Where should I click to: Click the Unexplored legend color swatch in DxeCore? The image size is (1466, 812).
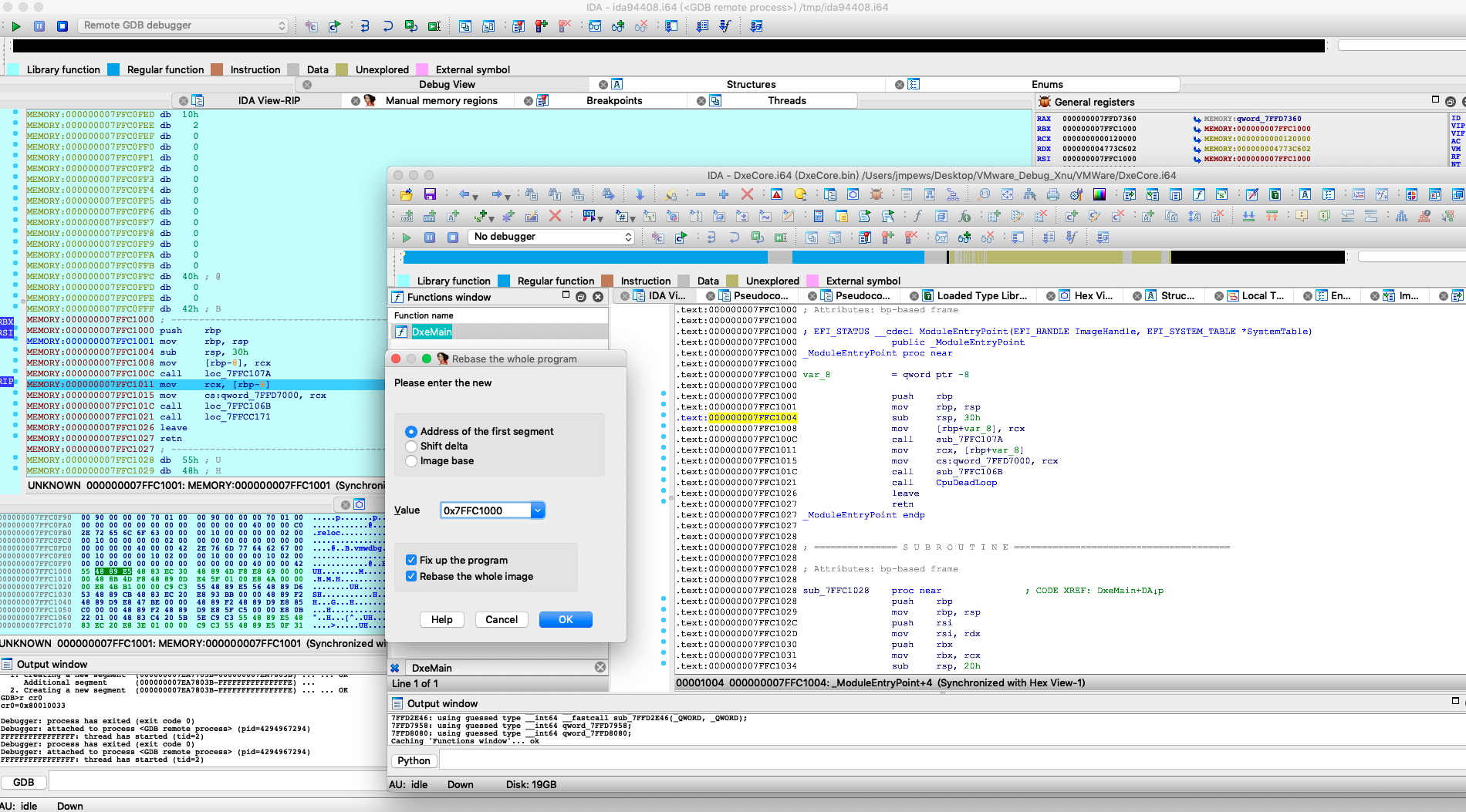pos(732,281)
